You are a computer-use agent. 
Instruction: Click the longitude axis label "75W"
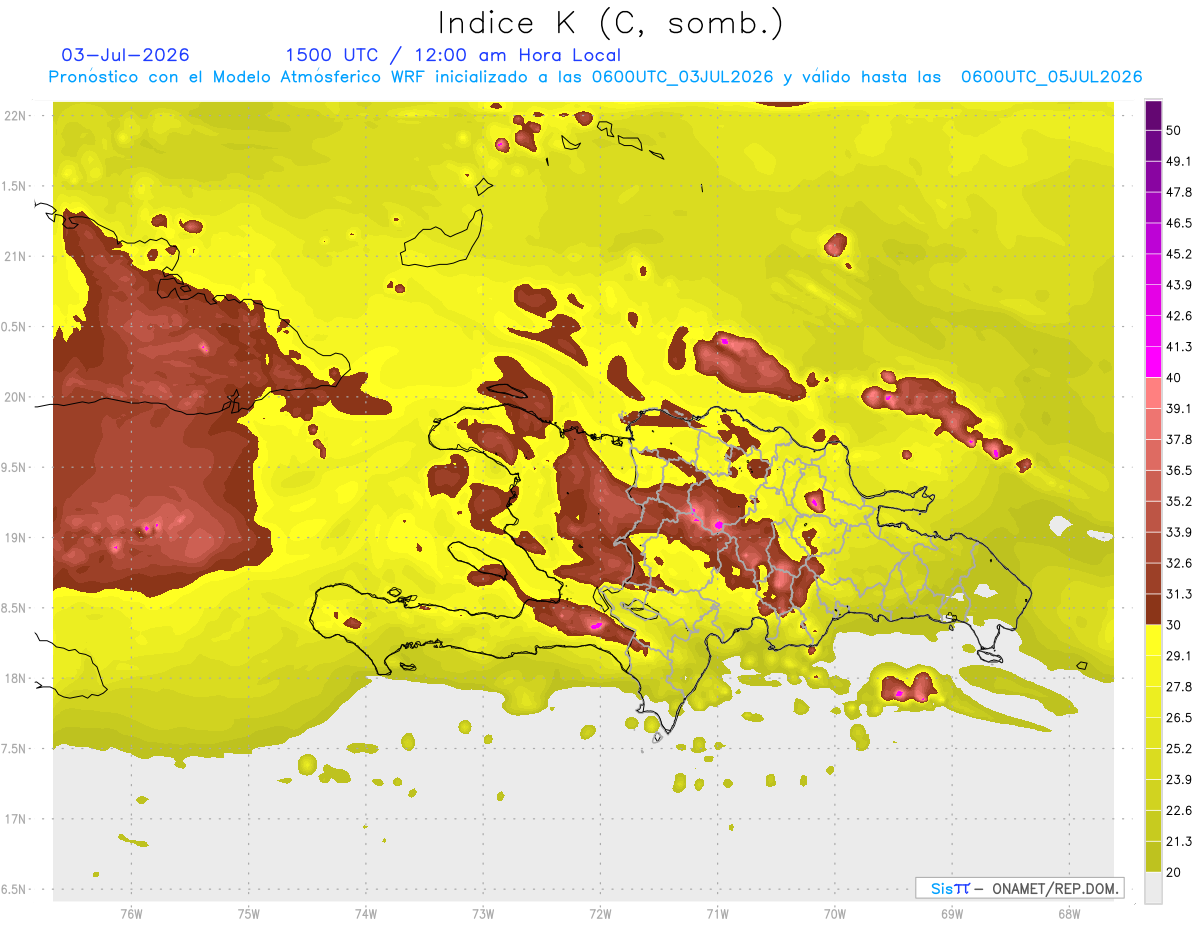(x=249, y=913)
